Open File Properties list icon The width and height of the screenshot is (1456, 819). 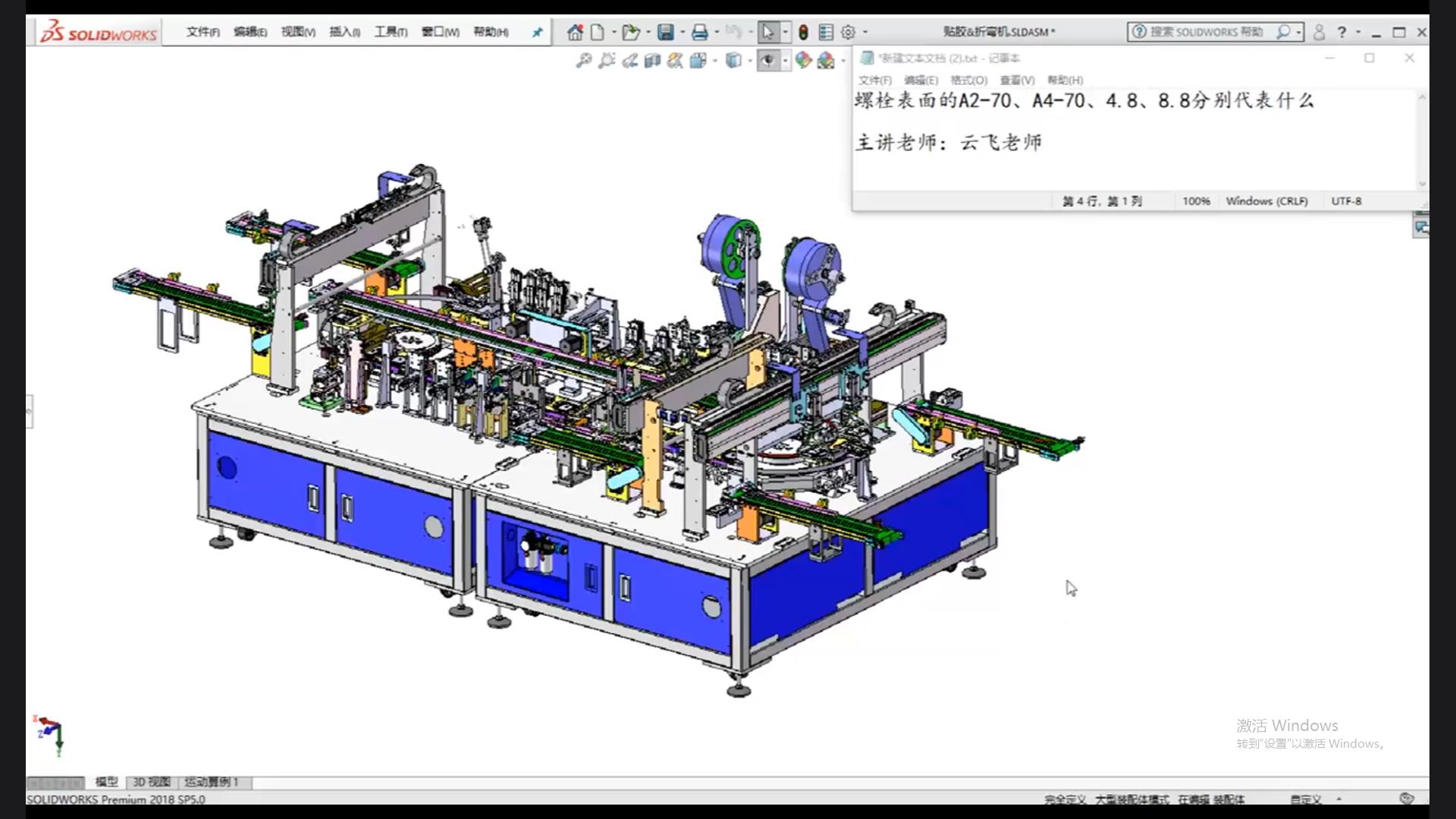(826, 32)
